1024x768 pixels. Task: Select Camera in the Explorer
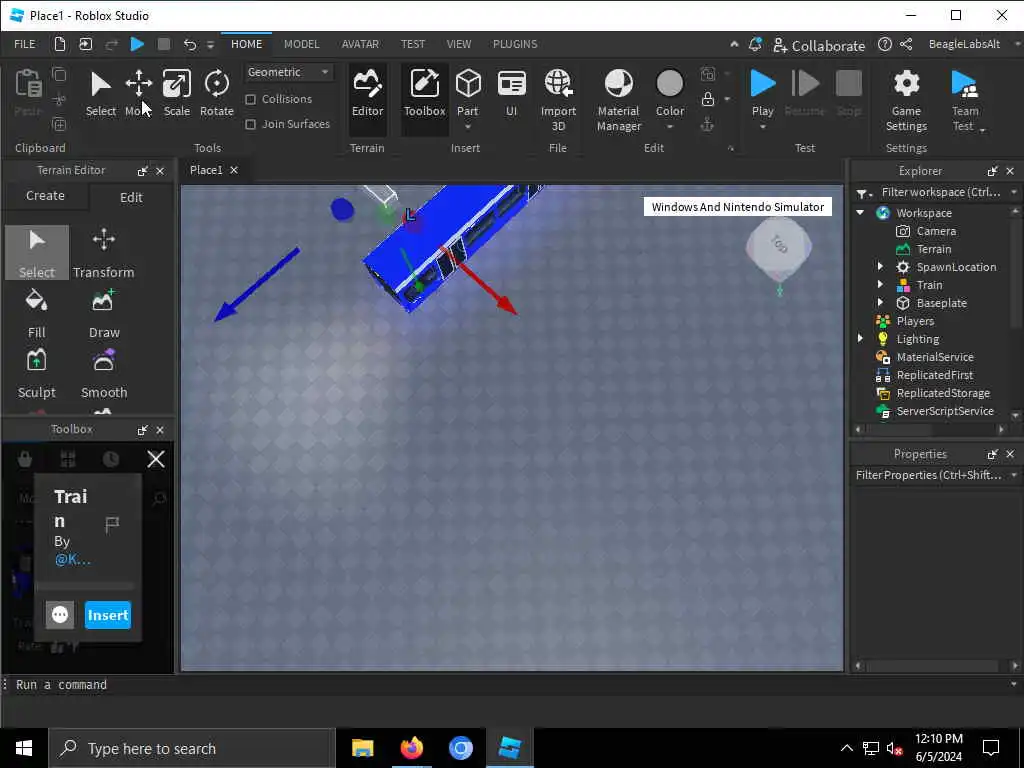tap(936, 231)
